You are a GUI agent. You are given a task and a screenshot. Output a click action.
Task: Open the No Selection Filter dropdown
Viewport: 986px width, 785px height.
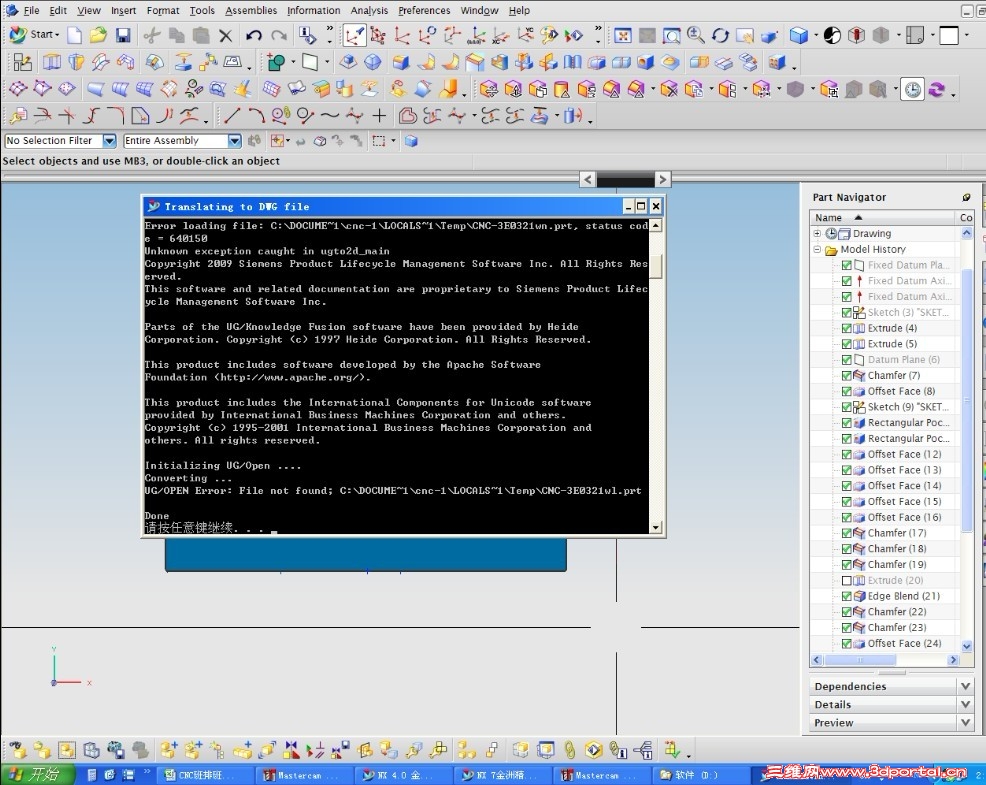point(109,141)
